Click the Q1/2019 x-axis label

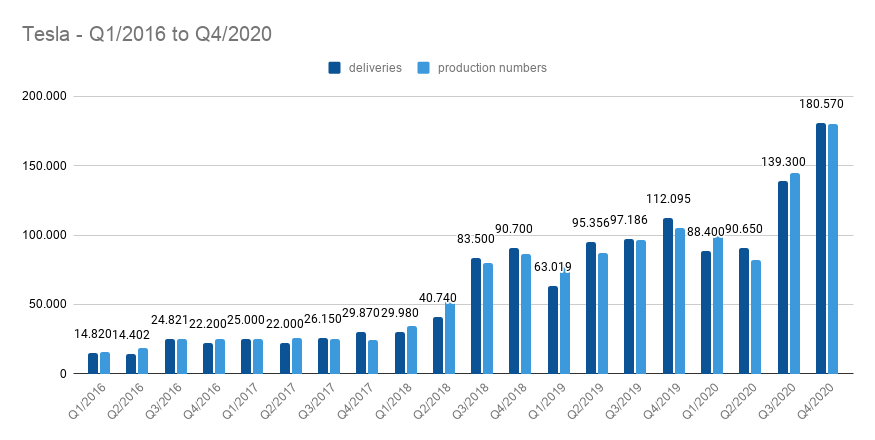[547, 400]
